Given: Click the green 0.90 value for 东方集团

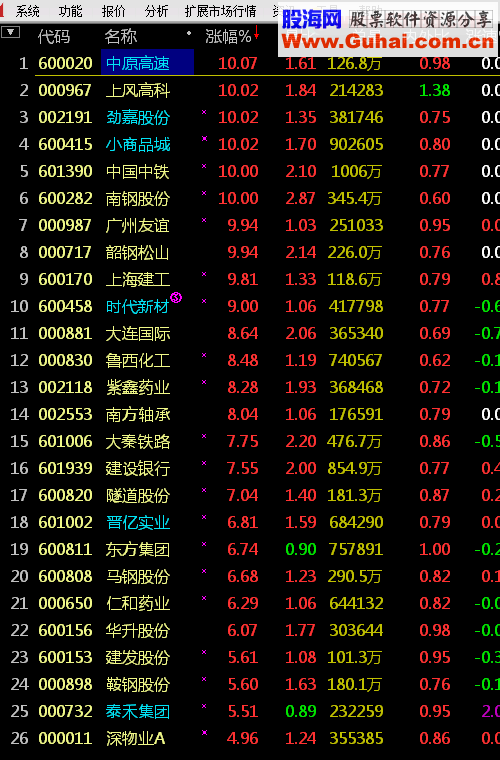Looking at the screenshot, I should pyautogui.click(x=300, y=549).
